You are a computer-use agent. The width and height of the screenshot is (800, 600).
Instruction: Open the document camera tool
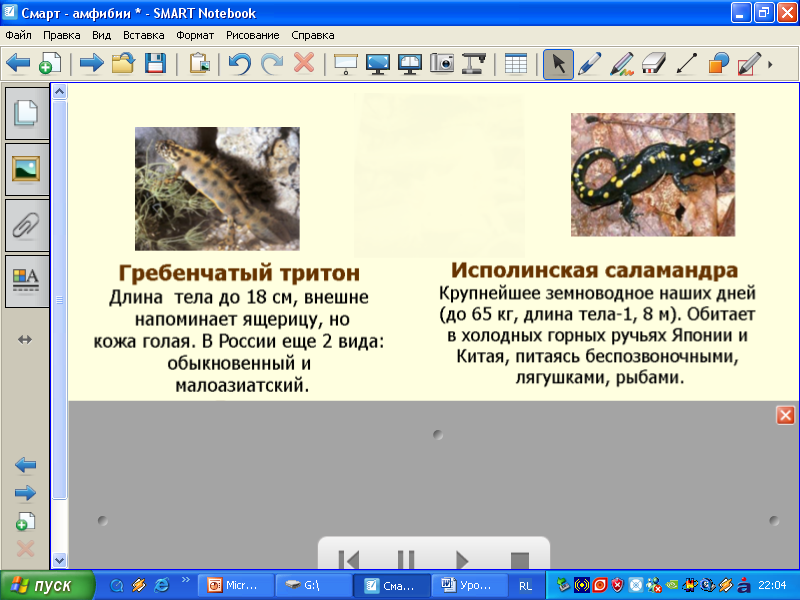(x=473, y=64)
